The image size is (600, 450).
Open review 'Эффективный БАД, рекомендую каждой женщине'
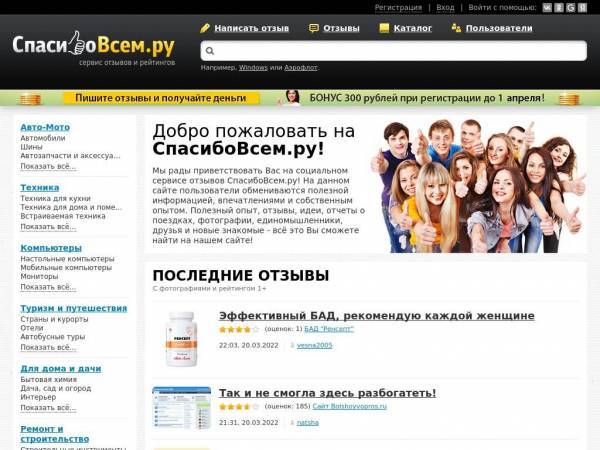(377, 316)
